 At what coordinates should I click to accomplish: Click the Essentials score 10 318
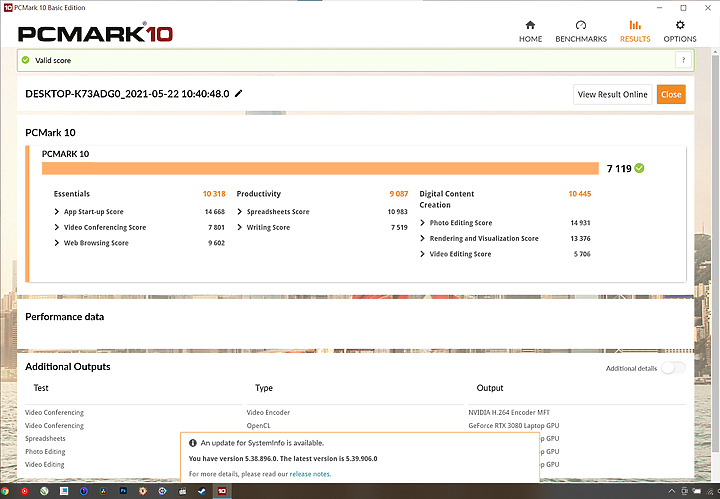(214, 194)
